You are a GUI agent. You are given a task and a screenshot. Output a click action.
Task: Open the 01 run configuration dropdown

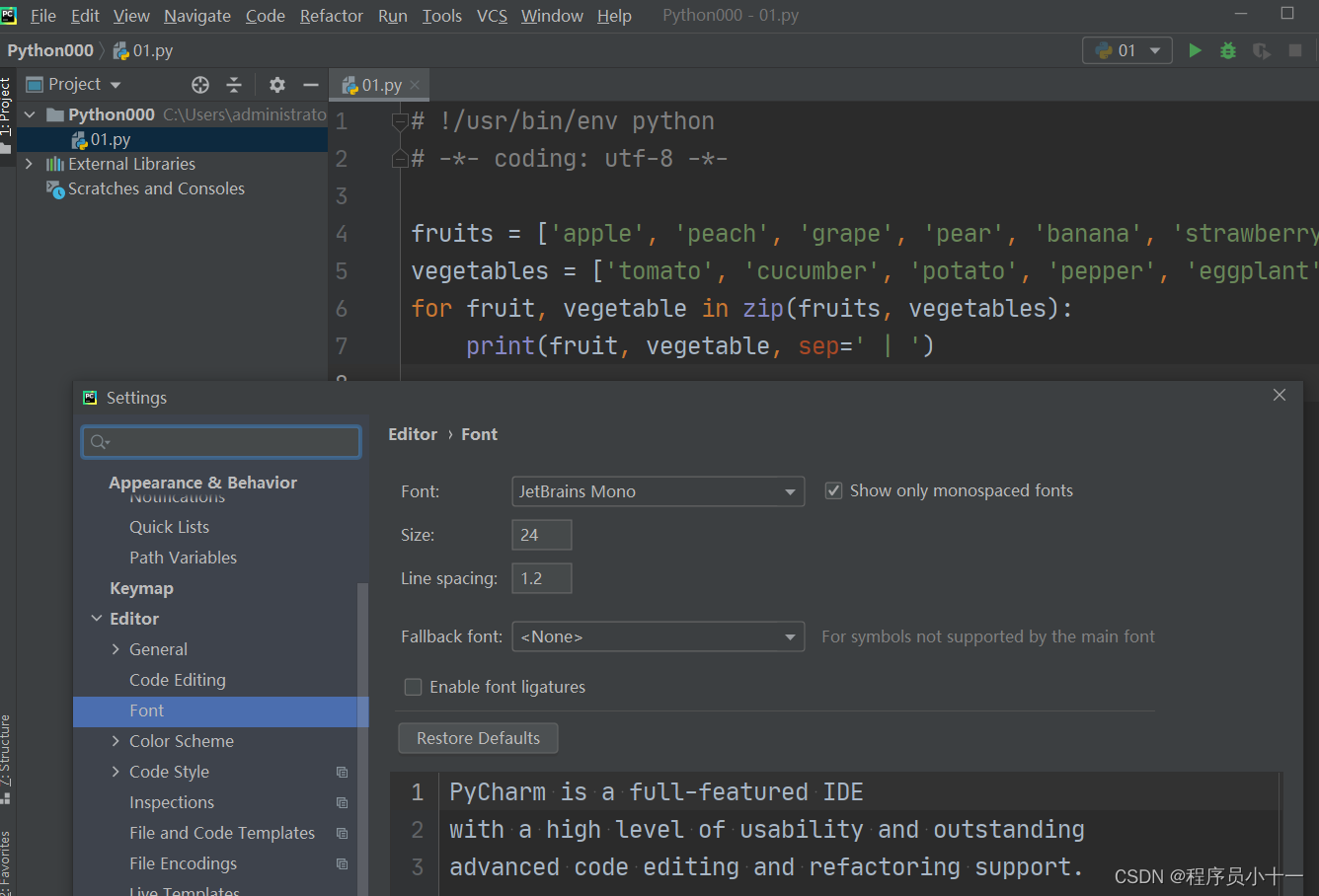point(1127,50)
